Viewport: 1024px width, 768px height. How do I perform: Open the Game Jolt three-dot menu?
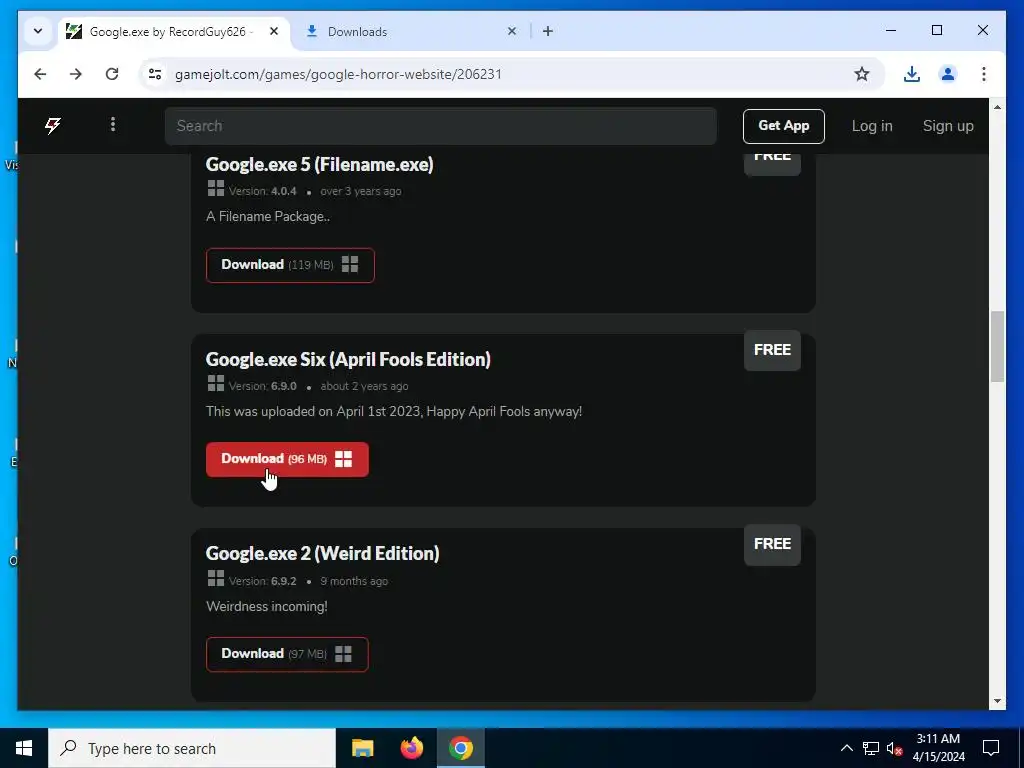(x=113, y=125)
